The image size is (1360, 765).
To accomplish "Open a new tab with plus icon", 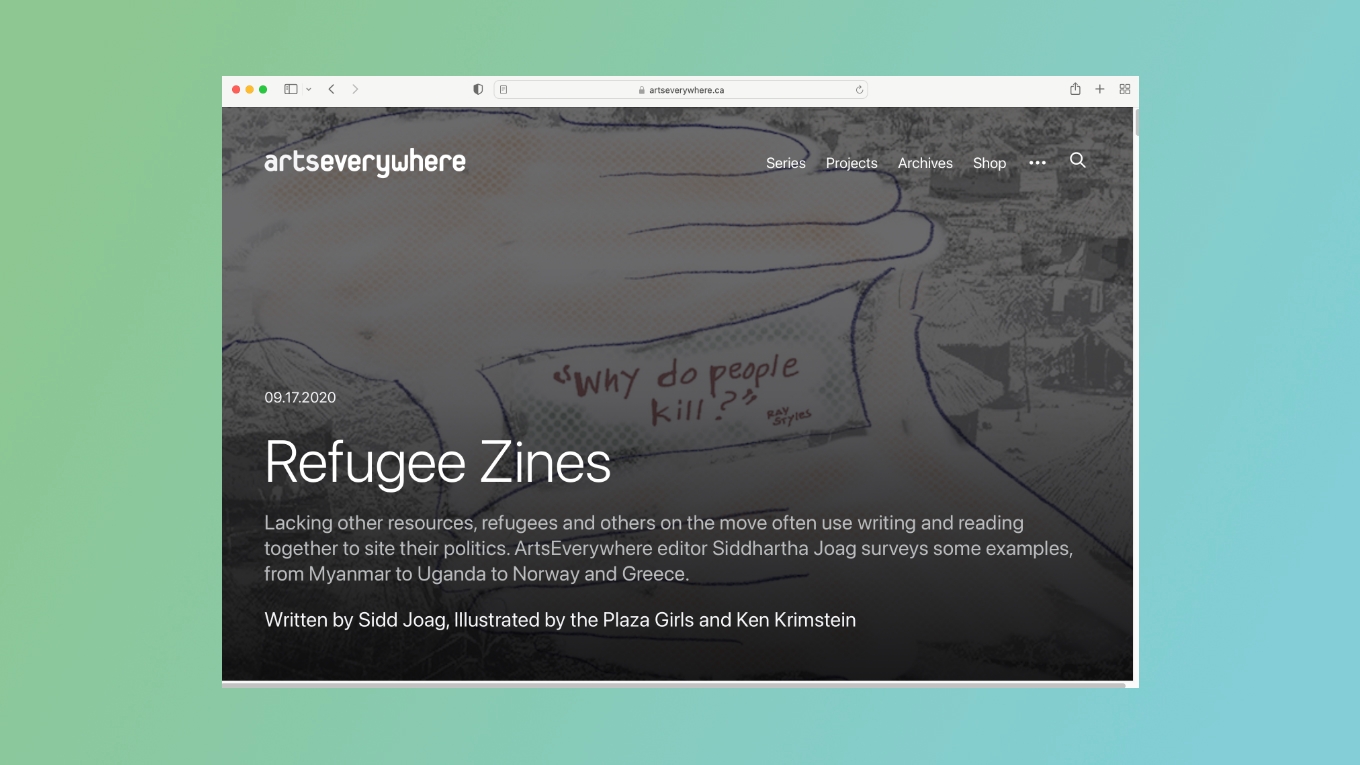I will [1100, 89].
